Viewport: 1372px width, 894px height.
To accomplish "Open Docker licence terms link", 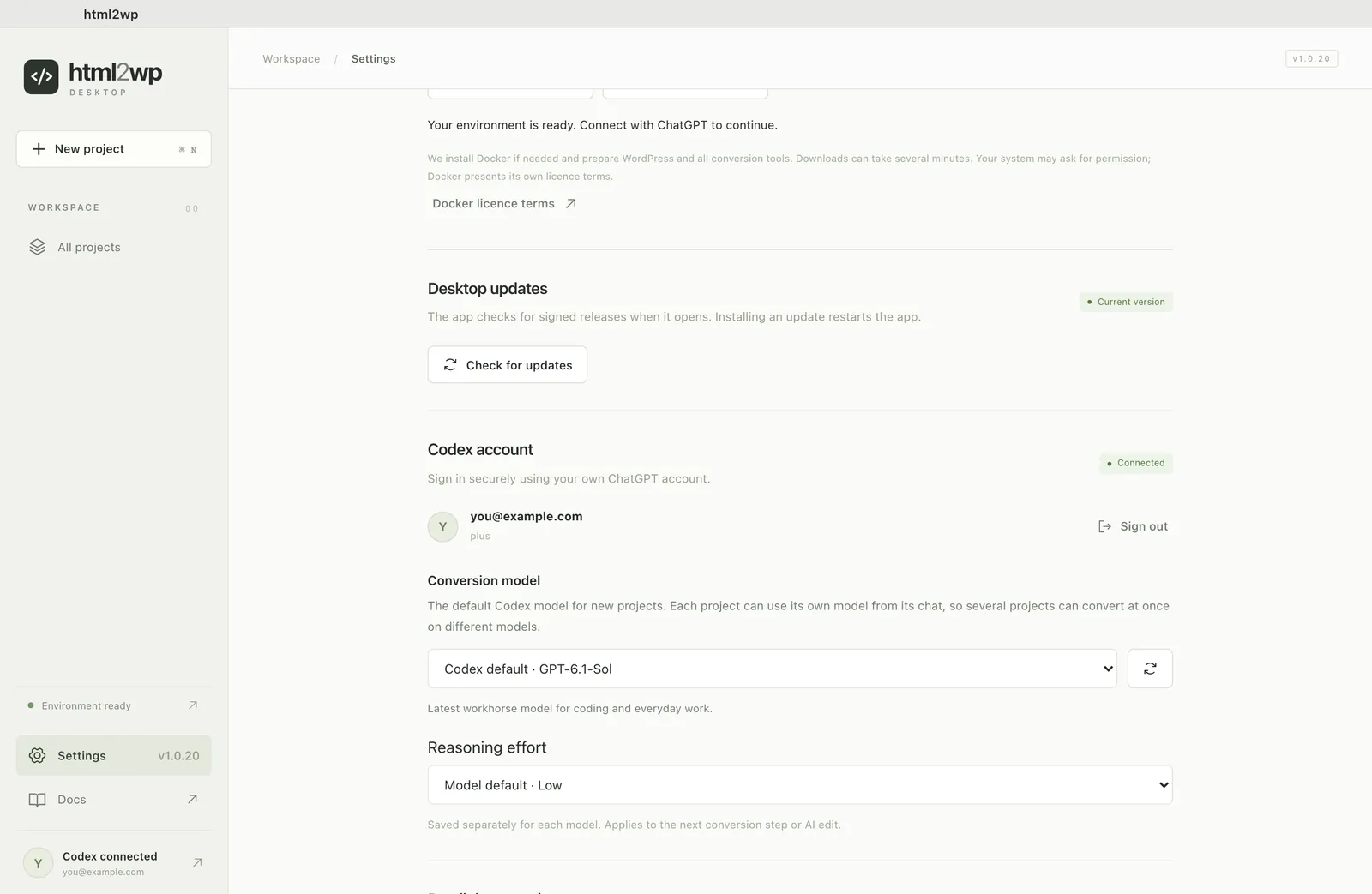I will point(504,203).
